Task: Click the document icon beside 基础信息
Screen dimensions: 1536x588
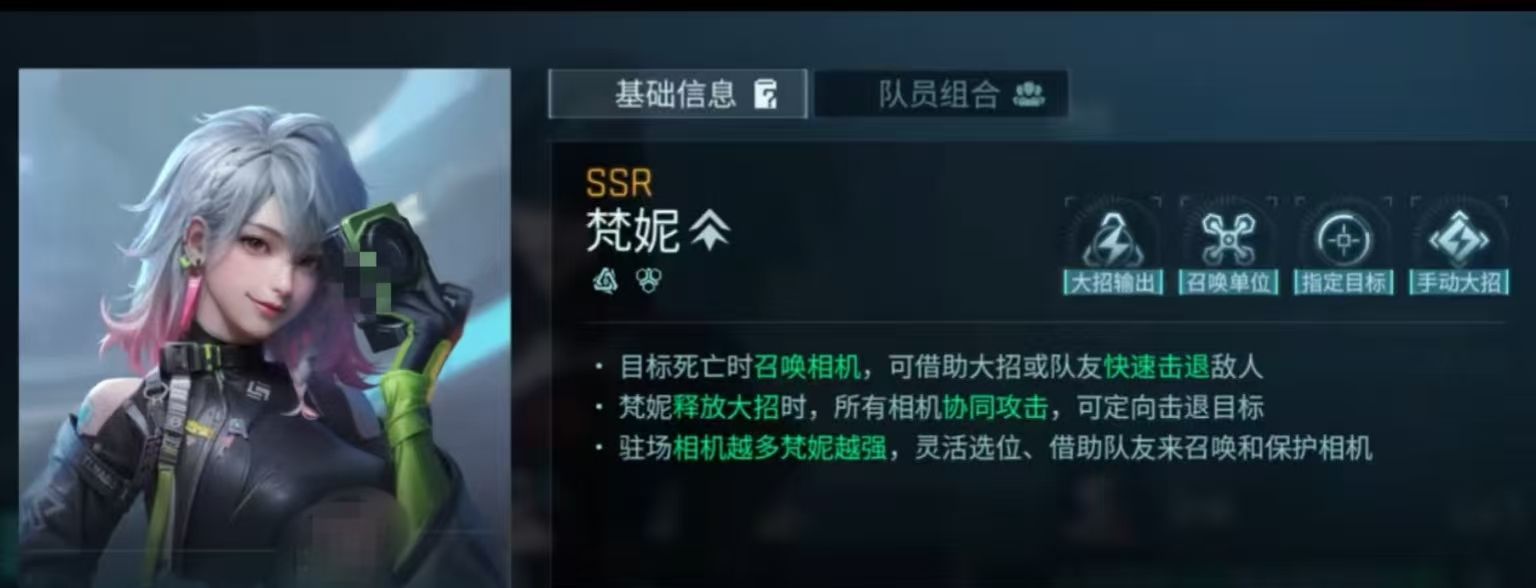Action: click(x=765, y=95)
